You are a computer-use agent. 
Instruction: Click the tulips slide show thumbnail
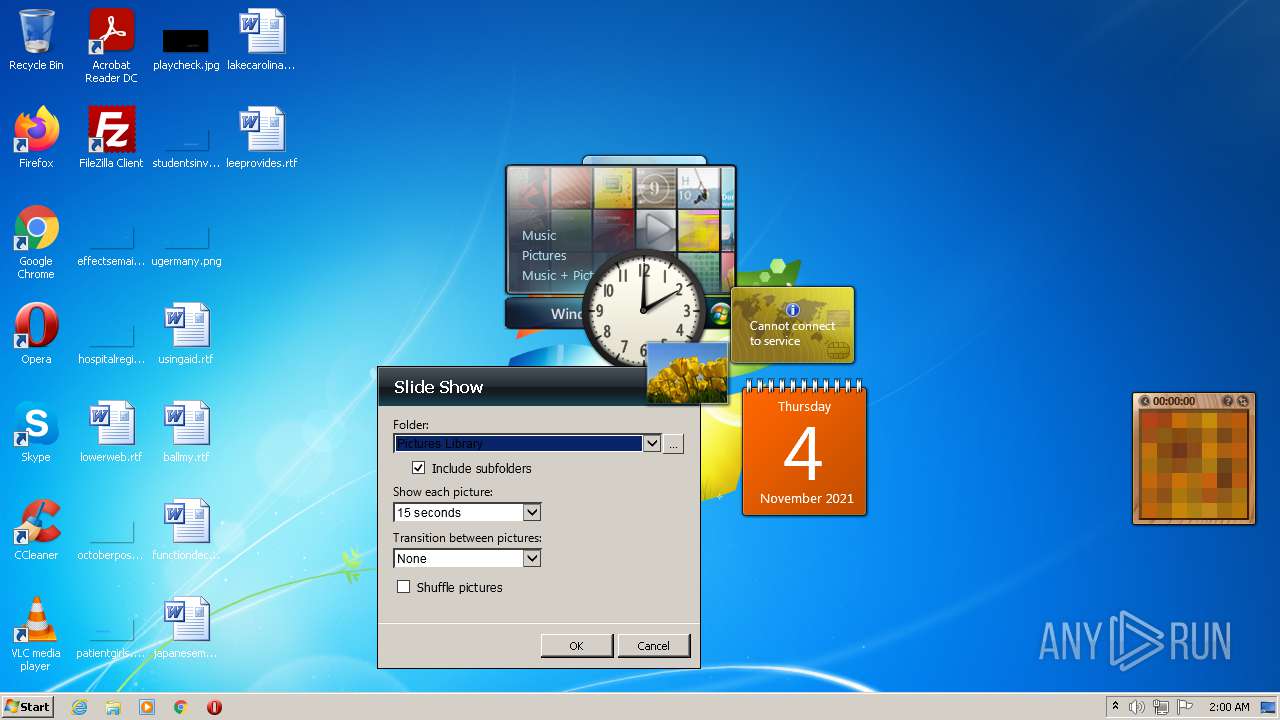pyautogui.click(x=687, y=373)
